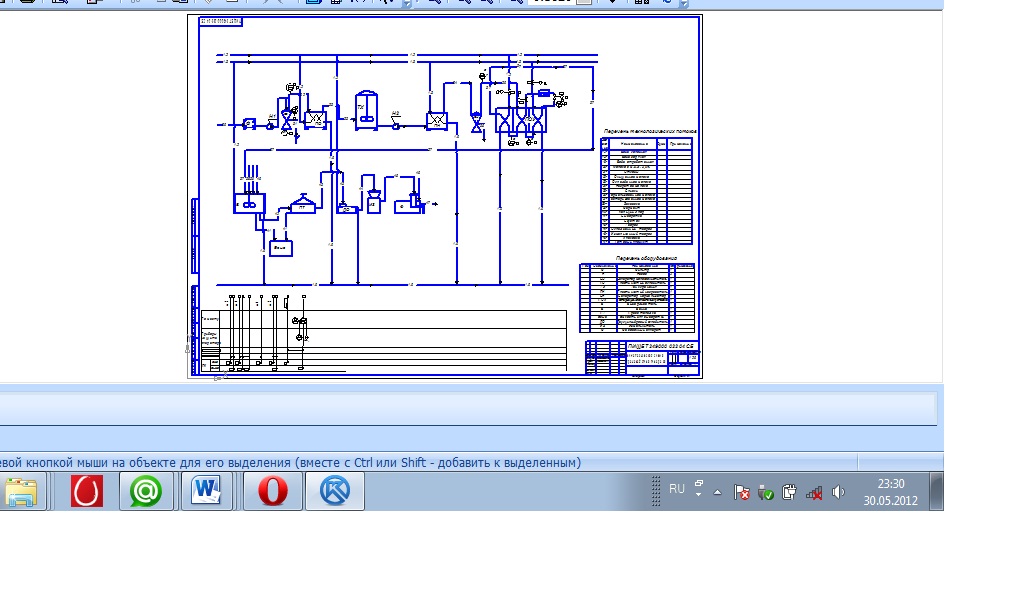Restore the language bar via its icon
1024x600 pixels.
(x=699, y=483)
